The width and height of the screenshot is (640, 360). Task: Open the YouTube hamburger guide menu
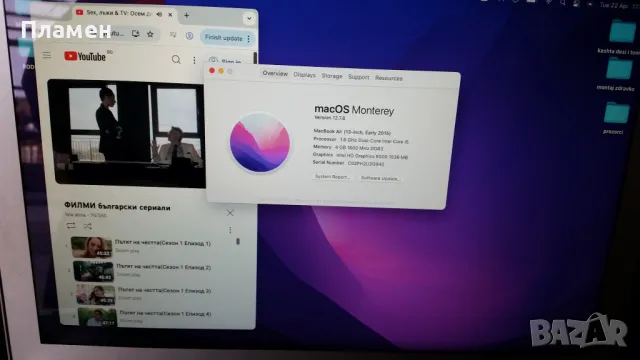47,55
